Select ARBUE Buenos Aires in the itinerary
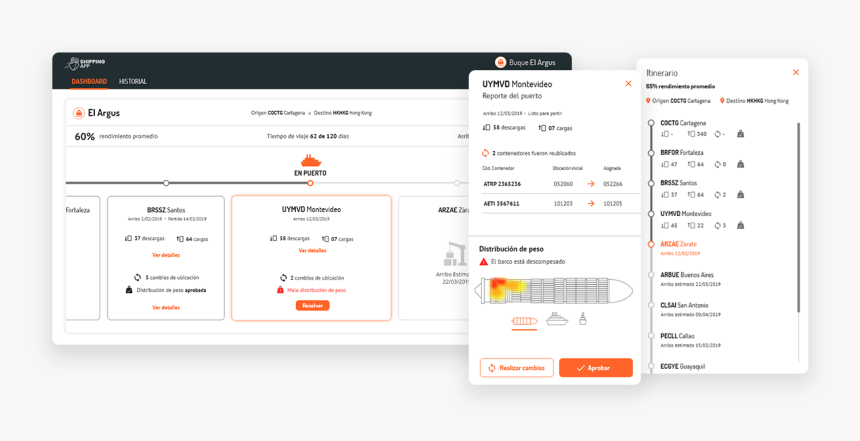This screenshot has height=441, width=860. [x=687, y=274]
